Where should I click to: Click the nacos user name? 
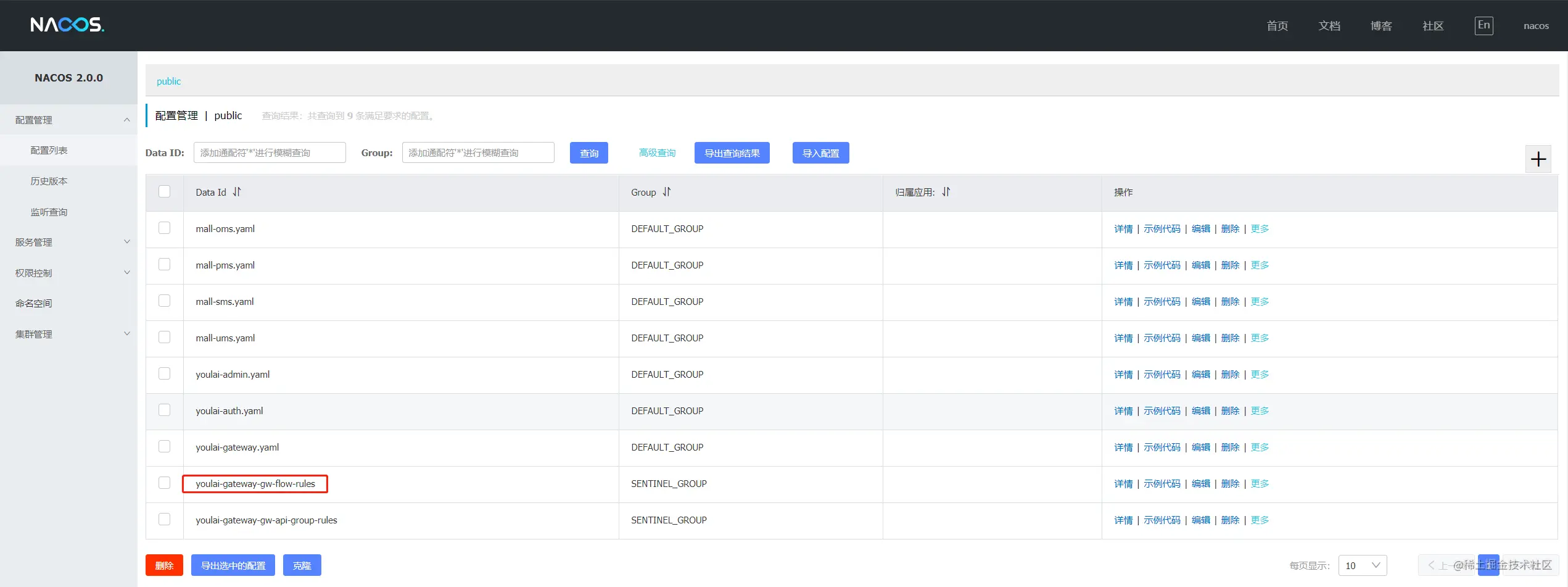tap(1536, 26)
